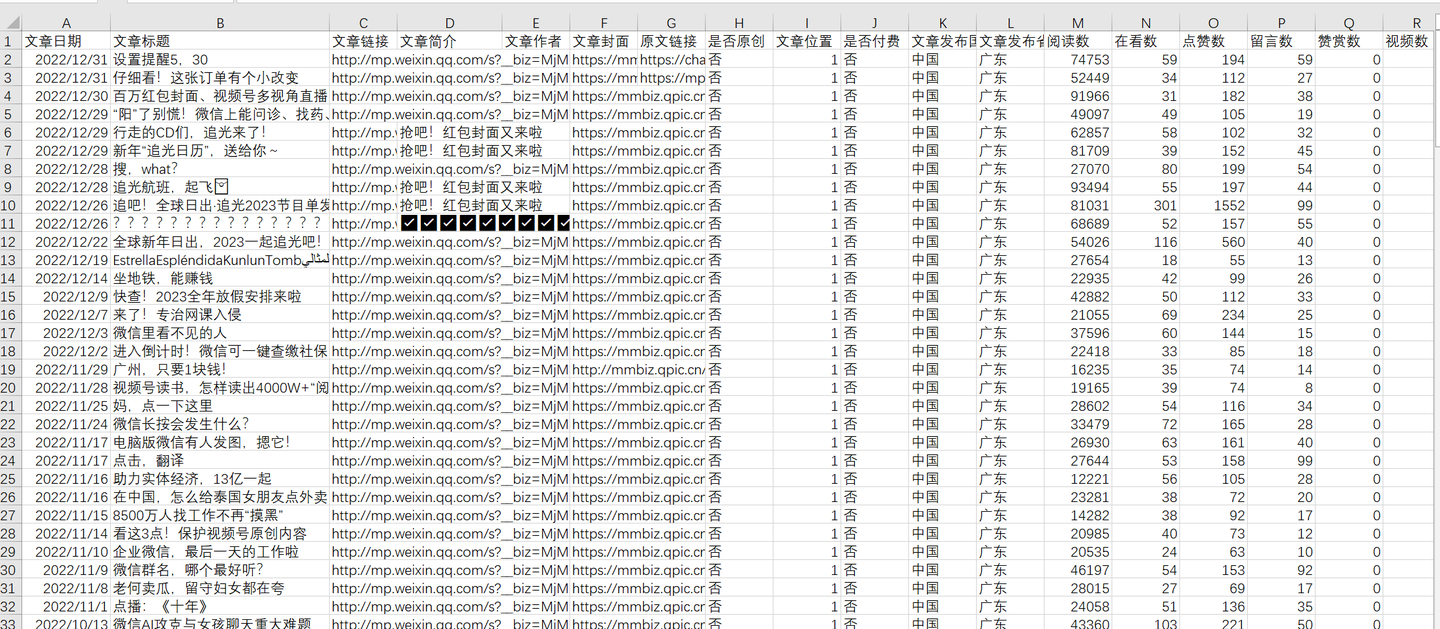Click header cell 是否原创

(739, 41)
